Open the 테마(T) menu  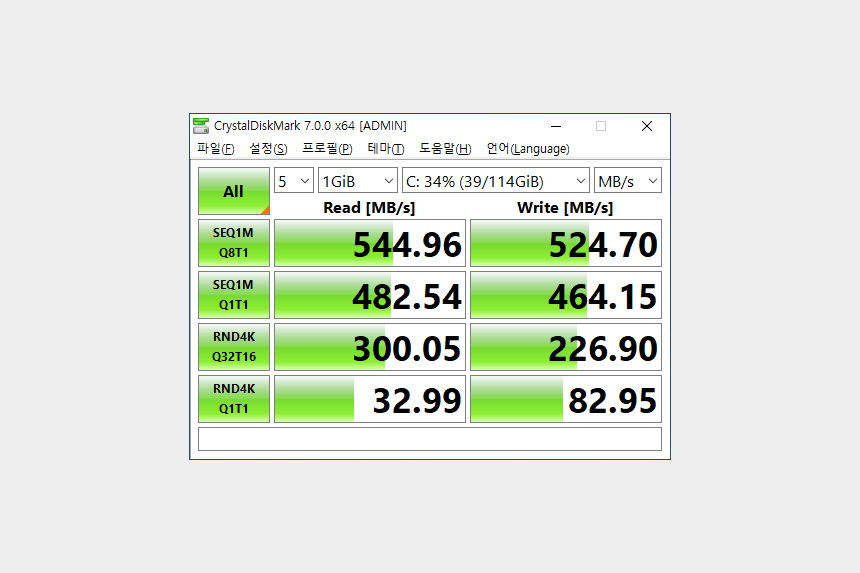[x=386, y=149]
